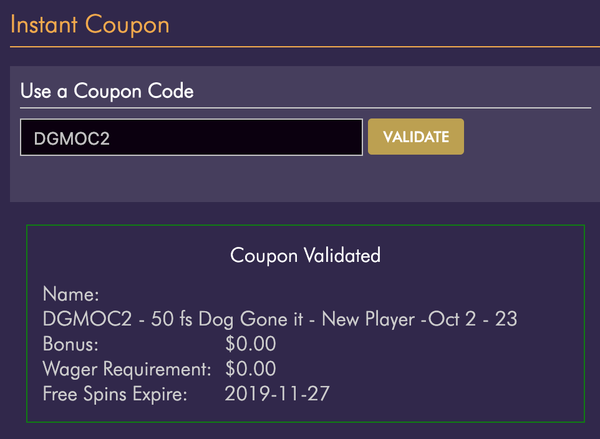Click the VALIDATE button
This screenshot has width=600, height=439.
click(x=416, y=136)
